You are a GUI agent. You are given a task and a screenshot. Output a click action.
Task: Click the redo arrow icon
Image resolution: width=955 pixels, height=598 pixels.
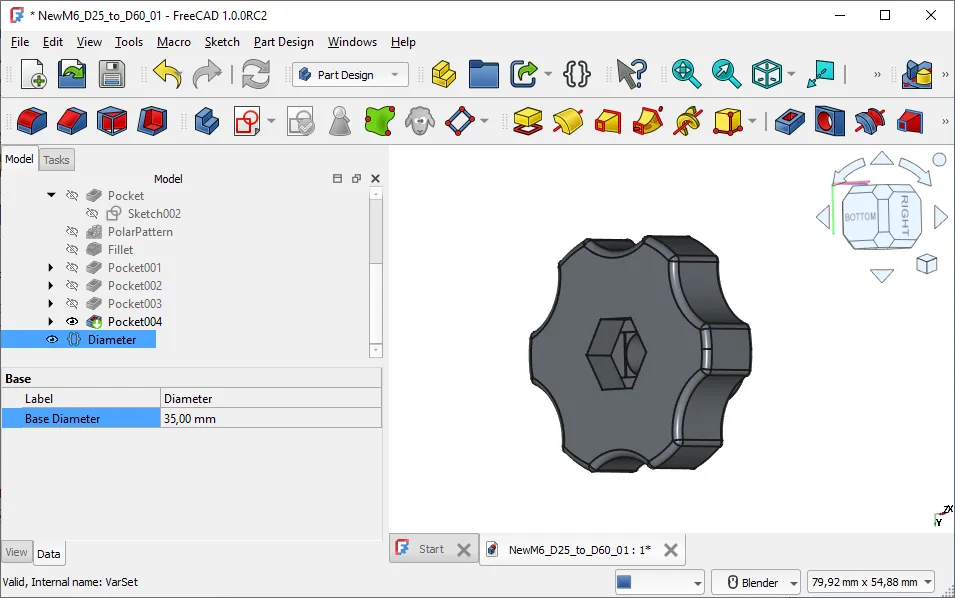coord(207,74)
